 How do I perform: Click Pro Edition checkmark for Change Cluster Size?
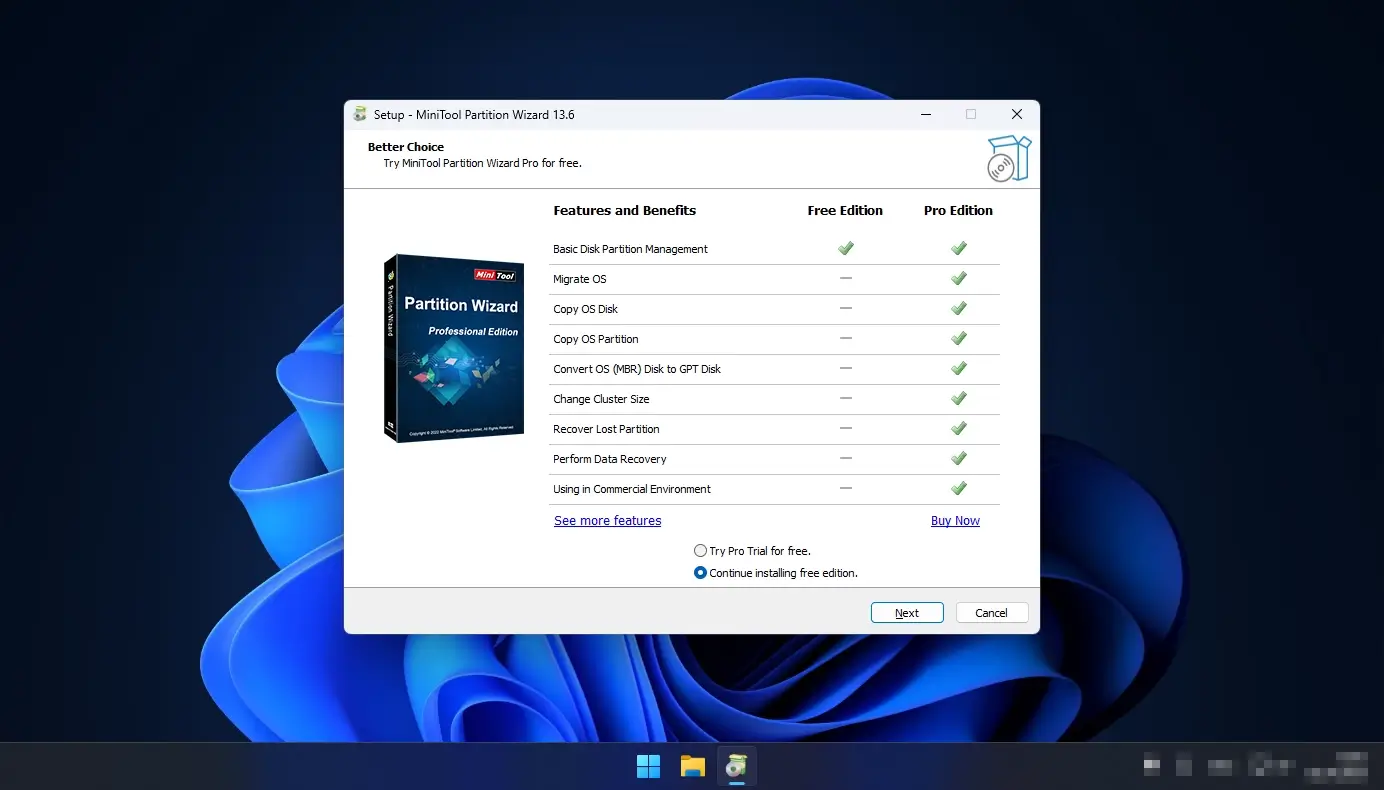coord(959,398)
